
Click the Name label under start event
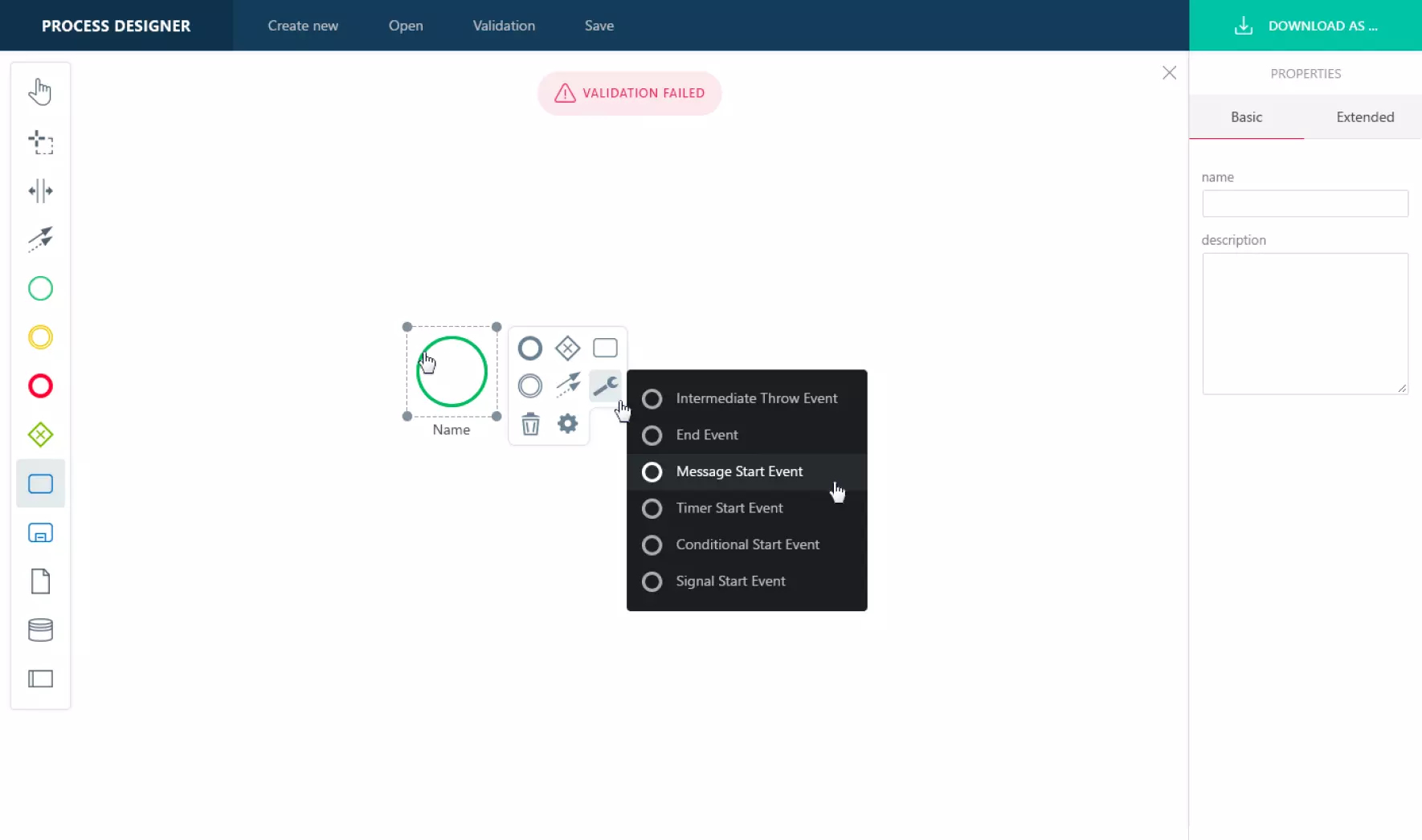(x=452, y=430)
